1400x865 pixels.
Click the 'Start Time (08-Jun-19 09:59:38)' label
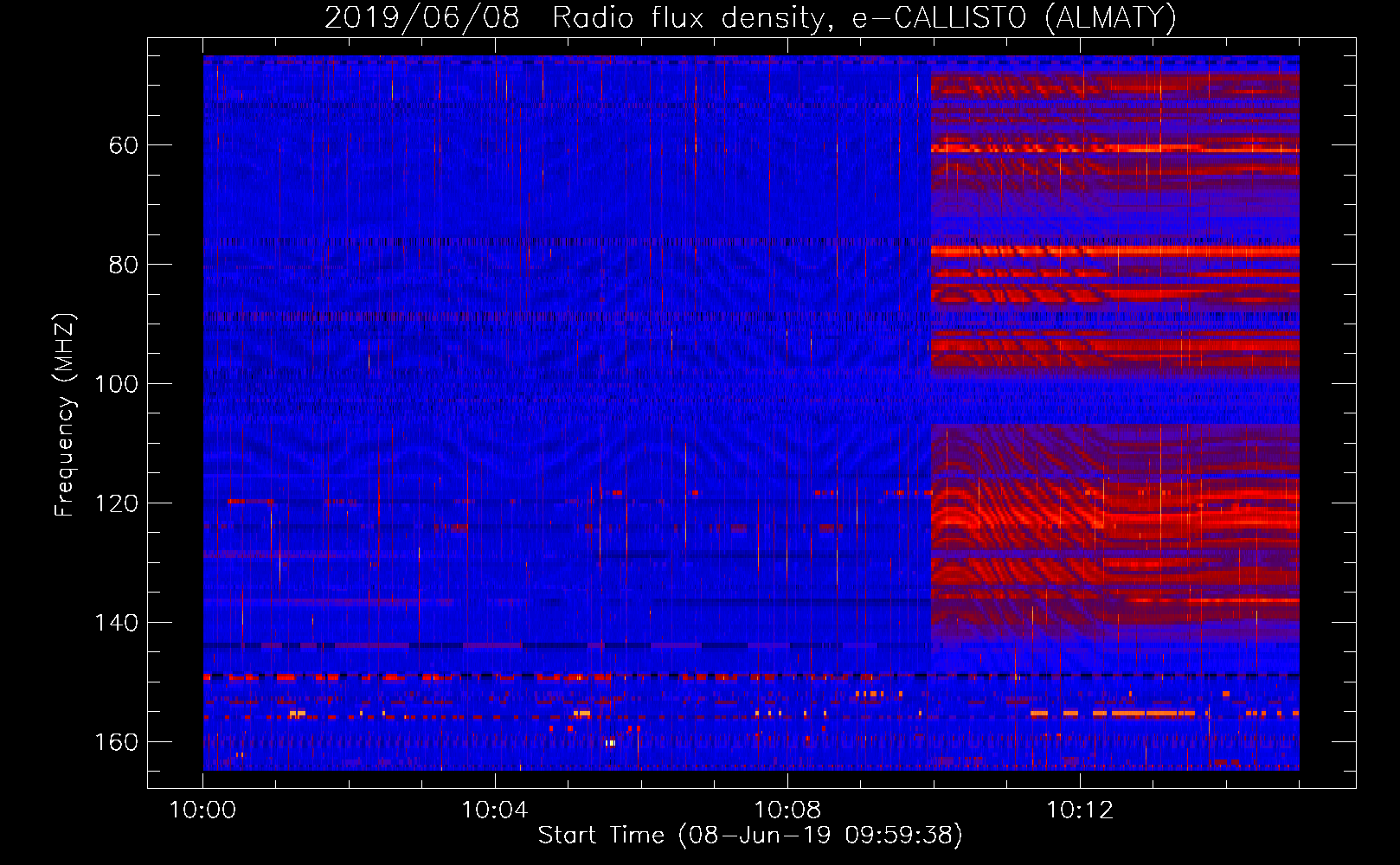pos(750,835)
